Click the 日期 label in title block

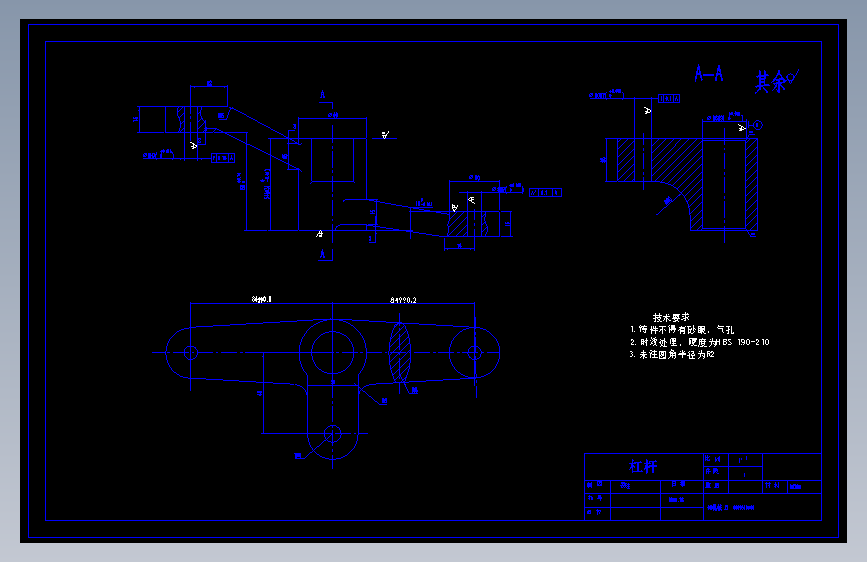pos(678,484)
